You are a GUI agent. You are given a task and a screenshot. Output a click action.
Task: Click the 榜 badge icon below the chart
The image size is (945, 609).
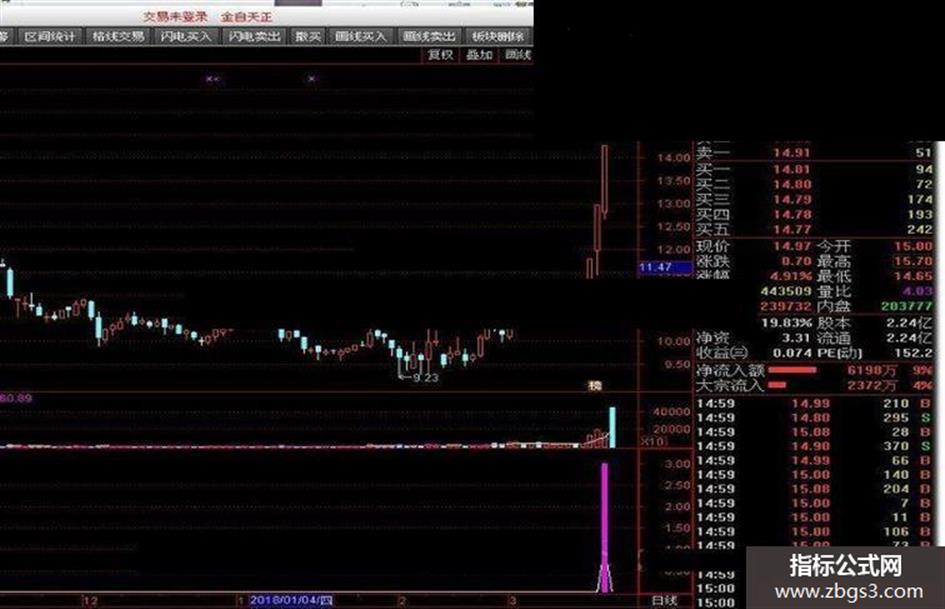[x=595, y=385]
